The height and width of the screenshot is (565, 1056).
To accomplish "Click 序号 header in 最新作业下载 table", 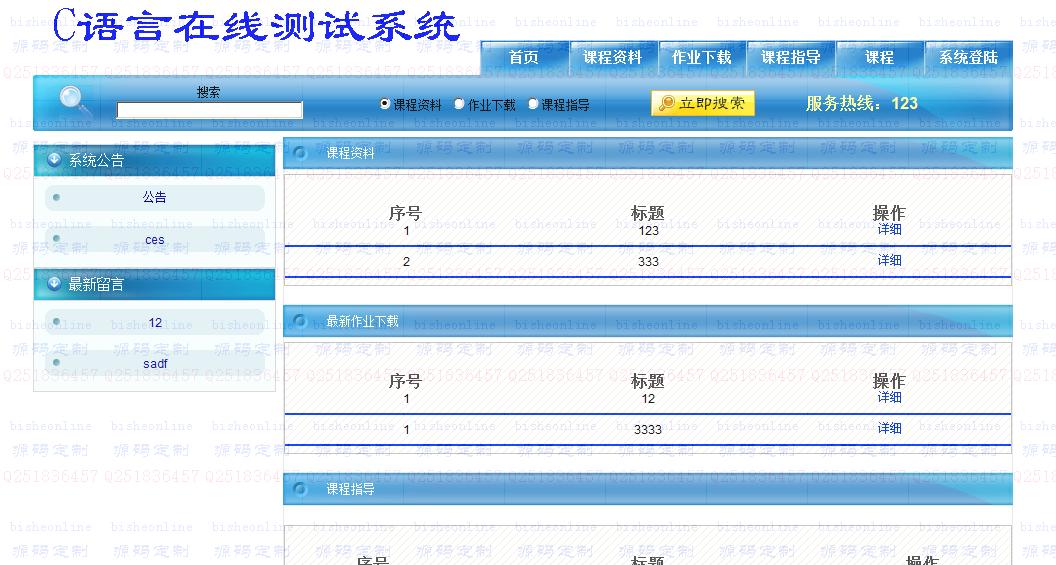I will (405, 381).
